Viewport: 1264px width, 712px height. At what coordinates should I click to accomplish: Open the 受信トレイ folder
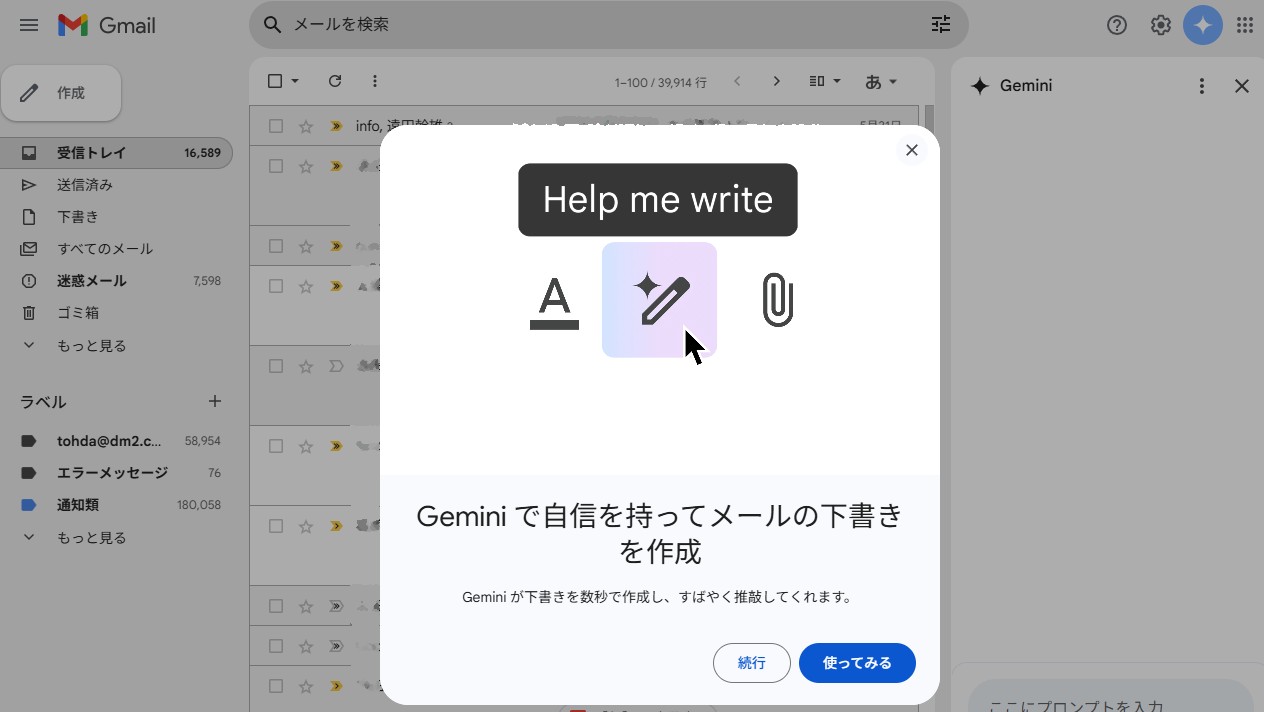point(91,153)
